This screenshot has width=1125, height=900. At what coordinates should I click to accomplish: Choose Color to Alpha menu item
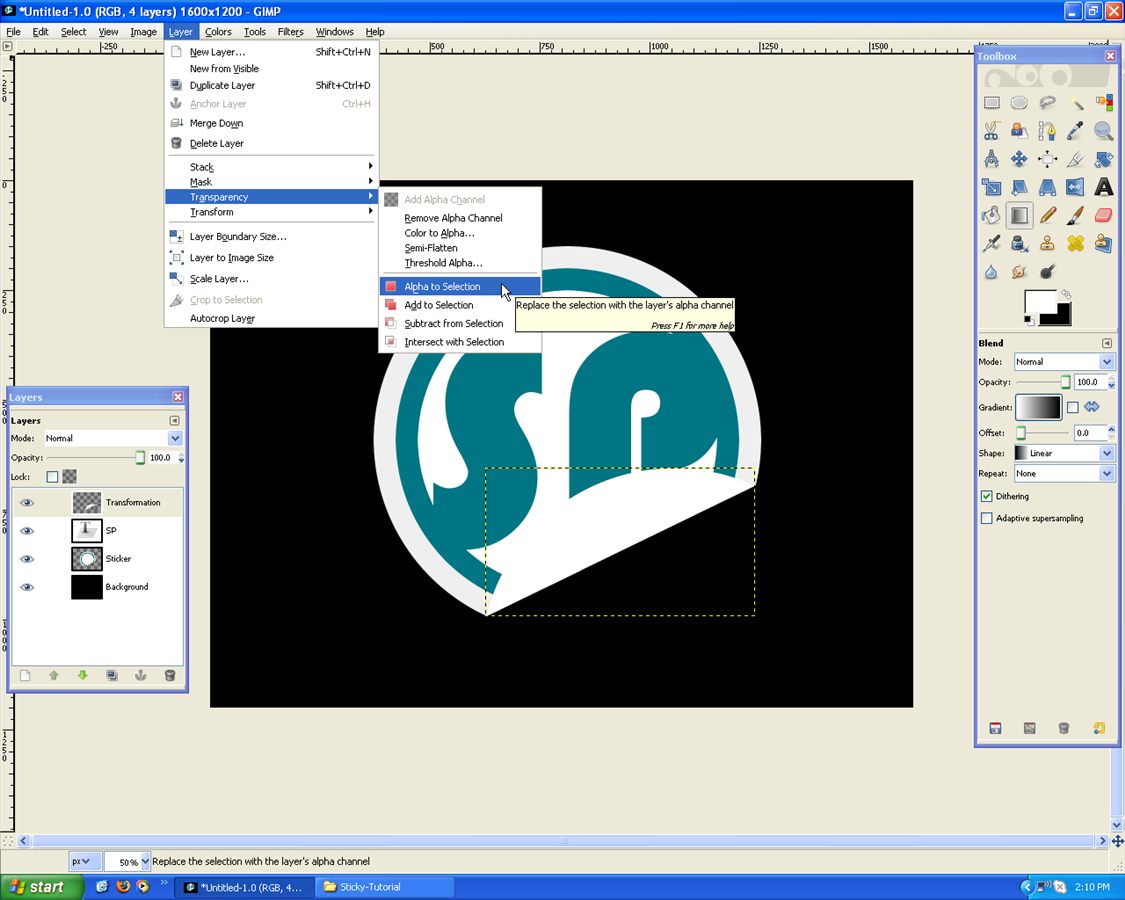[460, 233]
